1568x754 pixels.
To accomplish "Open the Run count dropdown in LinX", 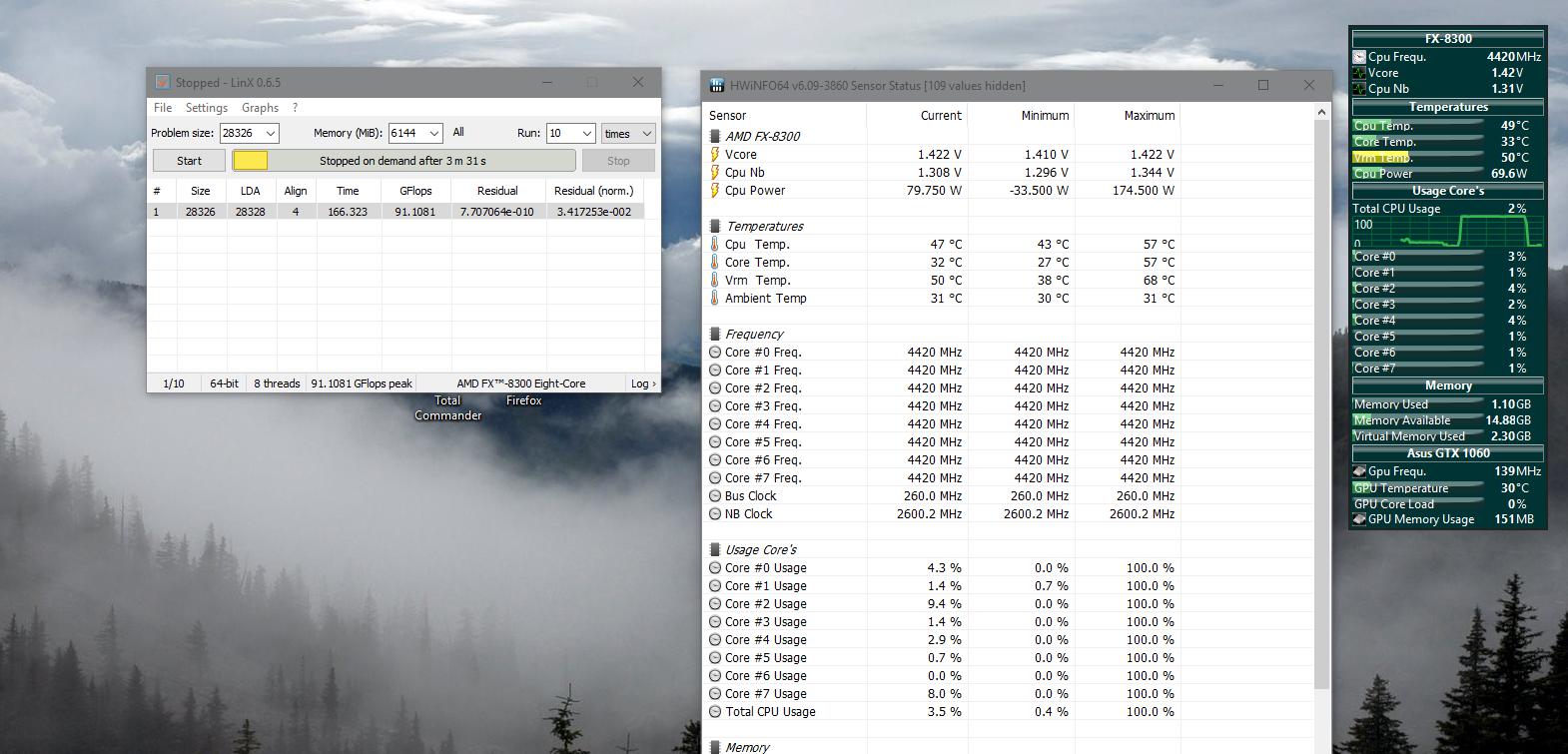I will click(586, 133).
